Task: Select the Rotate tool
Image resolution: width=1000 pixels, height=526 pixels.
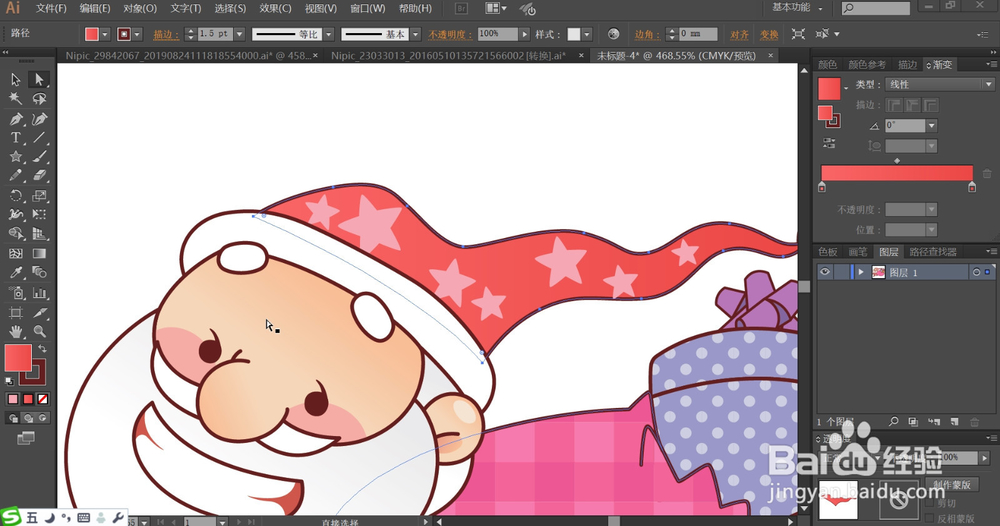Action: pos(16,196)
